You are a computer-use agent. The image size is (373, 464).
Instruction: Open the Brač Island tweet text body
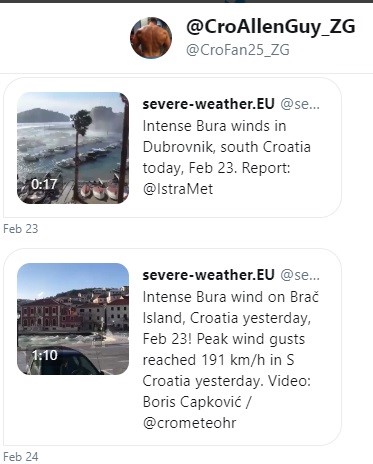coord(231,360)
